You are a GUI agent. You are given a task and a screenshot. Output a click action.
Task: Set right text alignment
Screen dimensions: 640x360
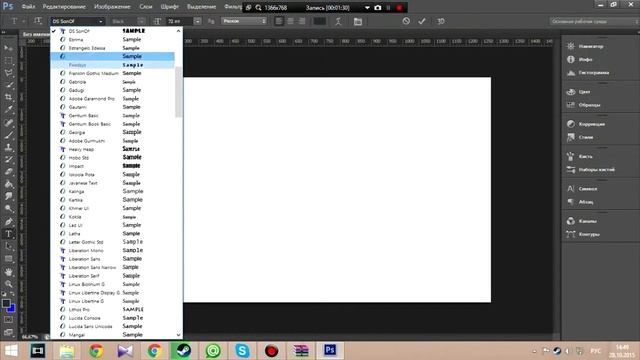pyautogui.click(x=302, y=21)
